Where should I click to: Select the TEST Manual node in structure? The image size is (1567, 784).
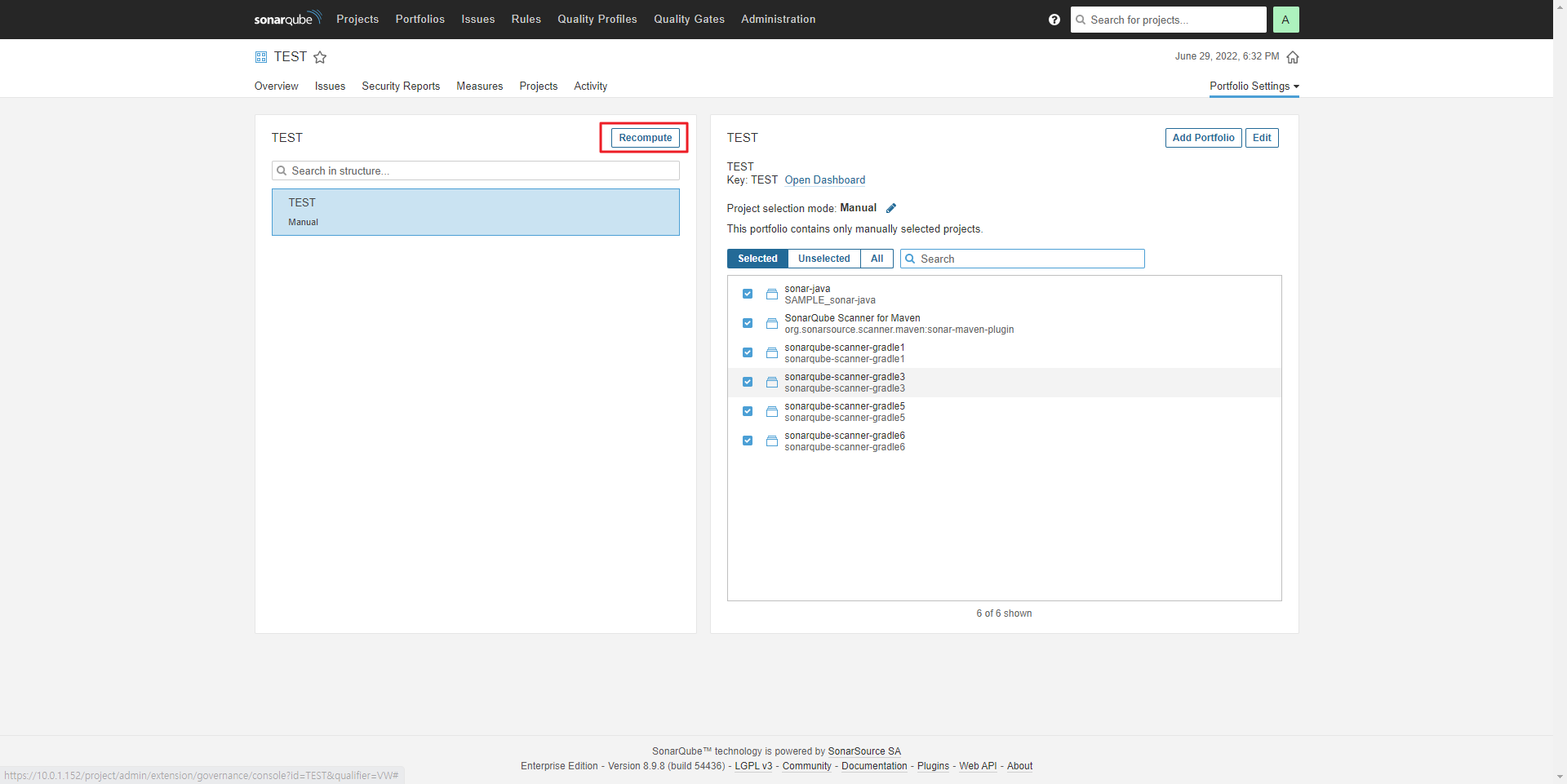pos(476,212)
